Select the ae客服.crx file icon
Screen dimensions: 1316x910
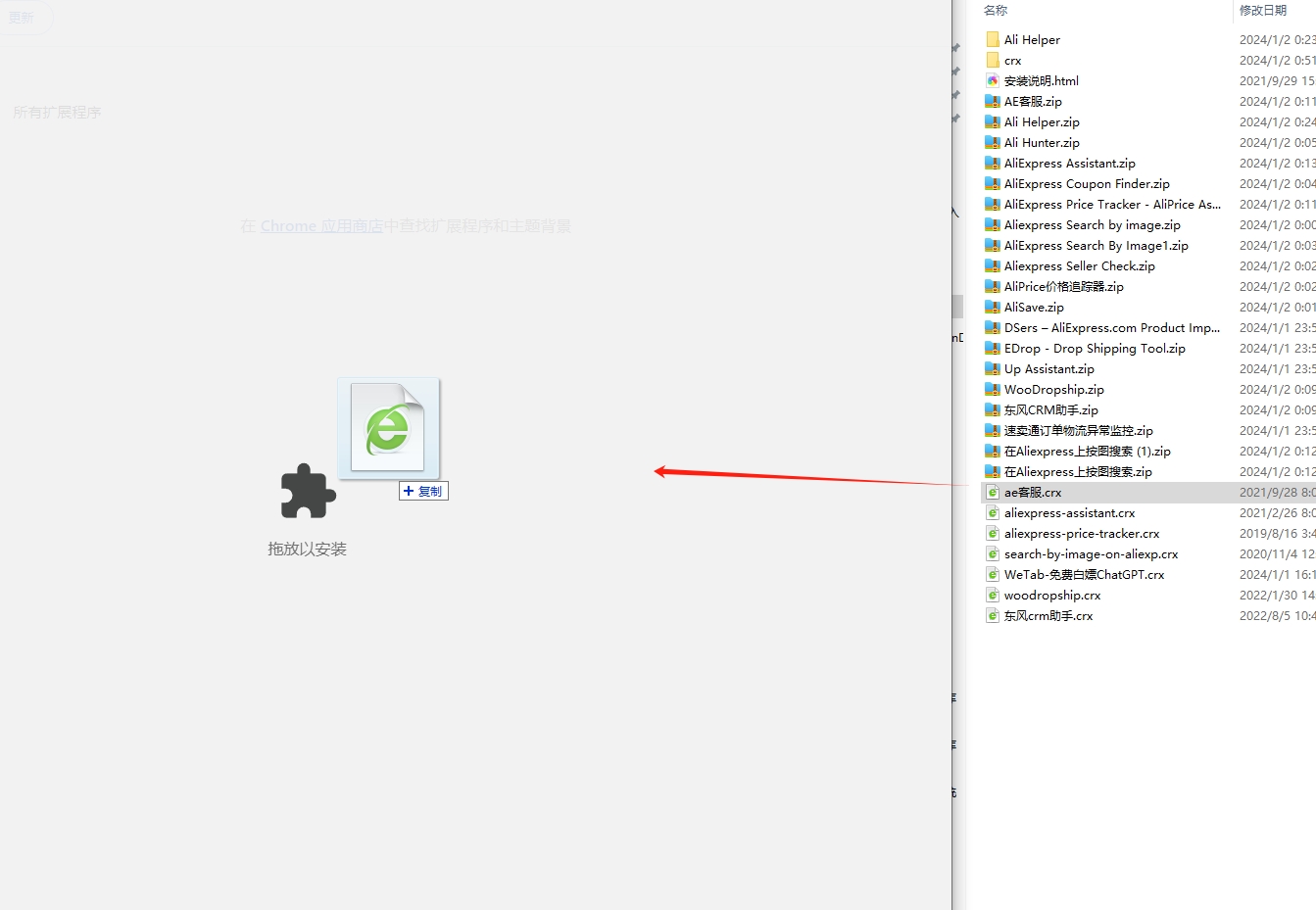point(993,492)
